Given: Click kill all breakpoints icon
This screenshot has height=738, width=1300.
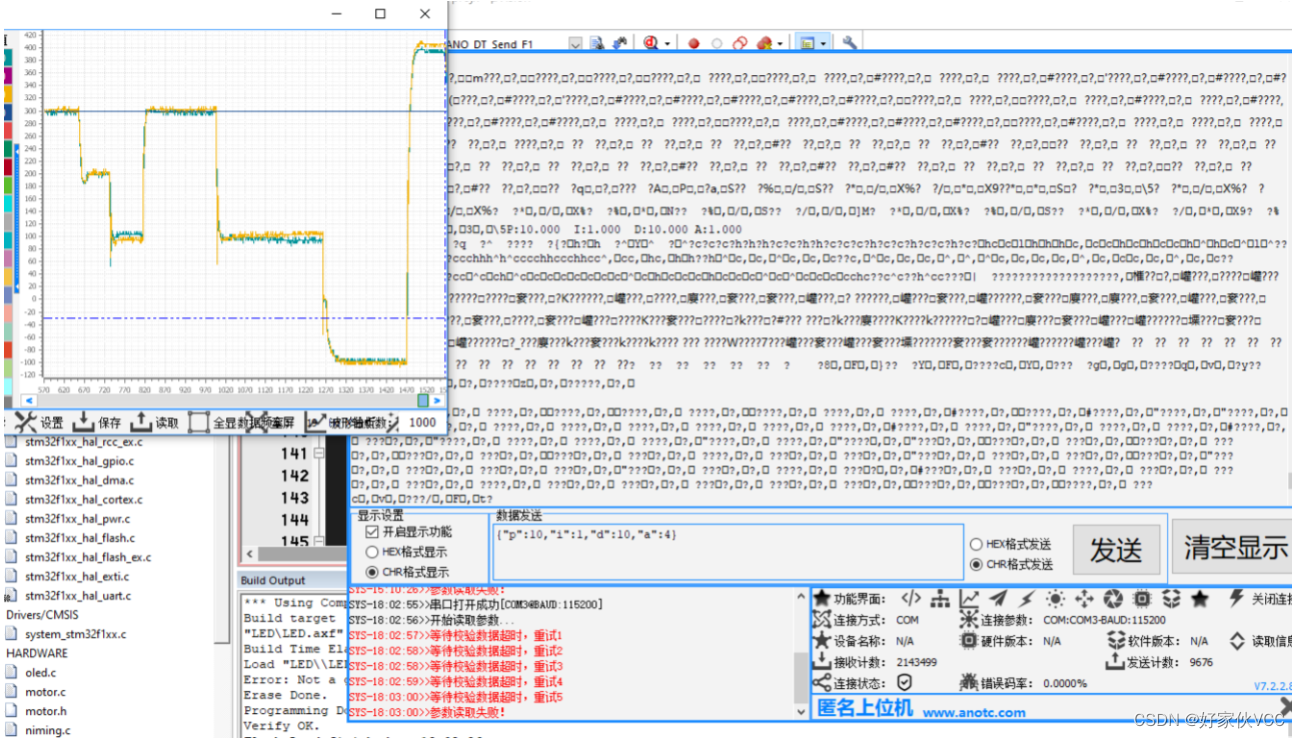Looking at the screenshot, I should 764,43.
